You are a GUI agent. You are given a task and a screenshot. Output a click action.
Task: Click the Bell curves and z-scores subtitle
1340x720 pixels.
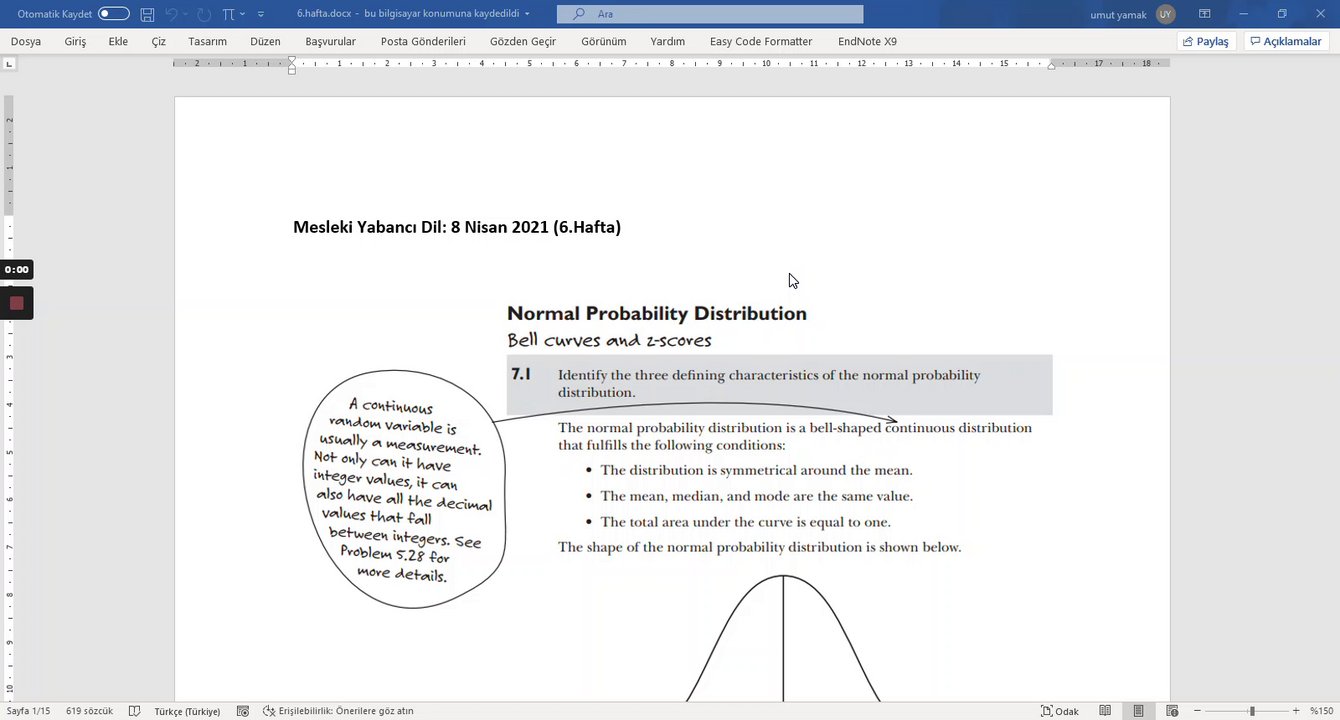coord(609,340)
